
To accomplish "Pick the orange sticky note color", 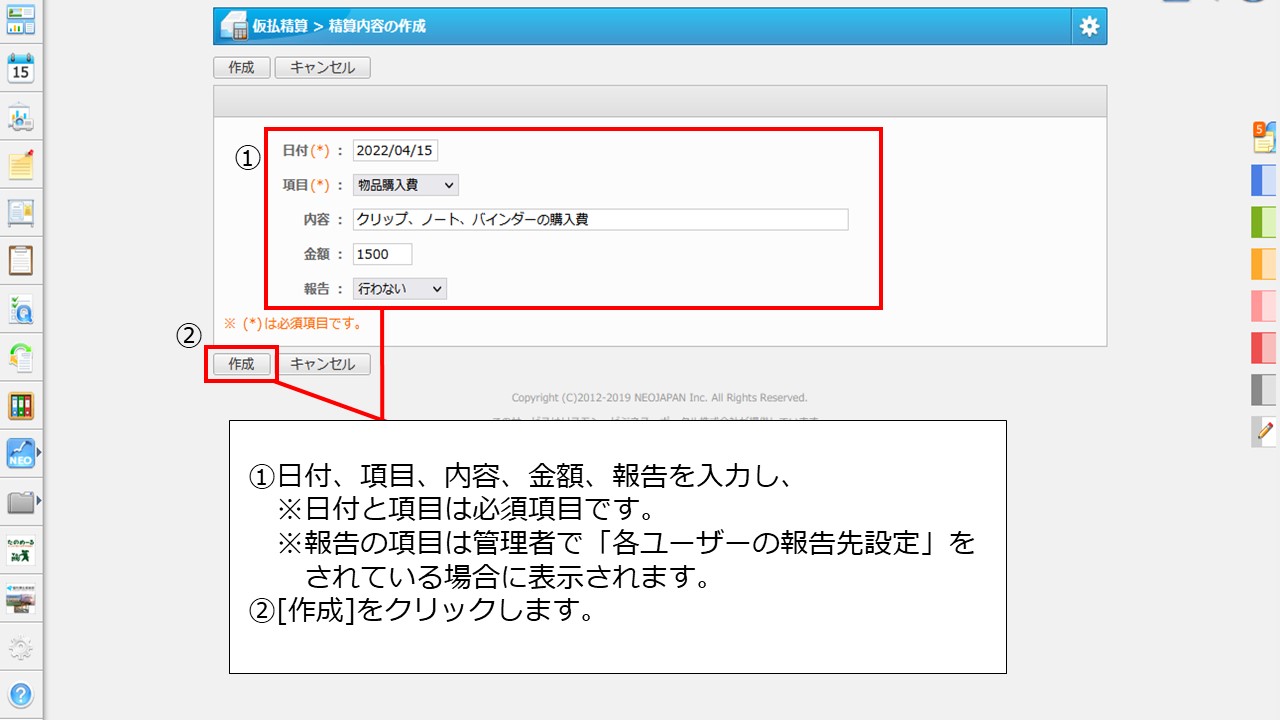I will tap(1264, 264).
